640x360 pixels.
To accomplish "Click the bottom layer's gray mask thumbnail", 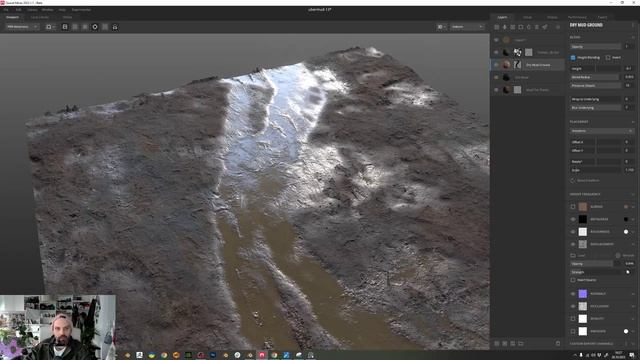I will 518,90.
